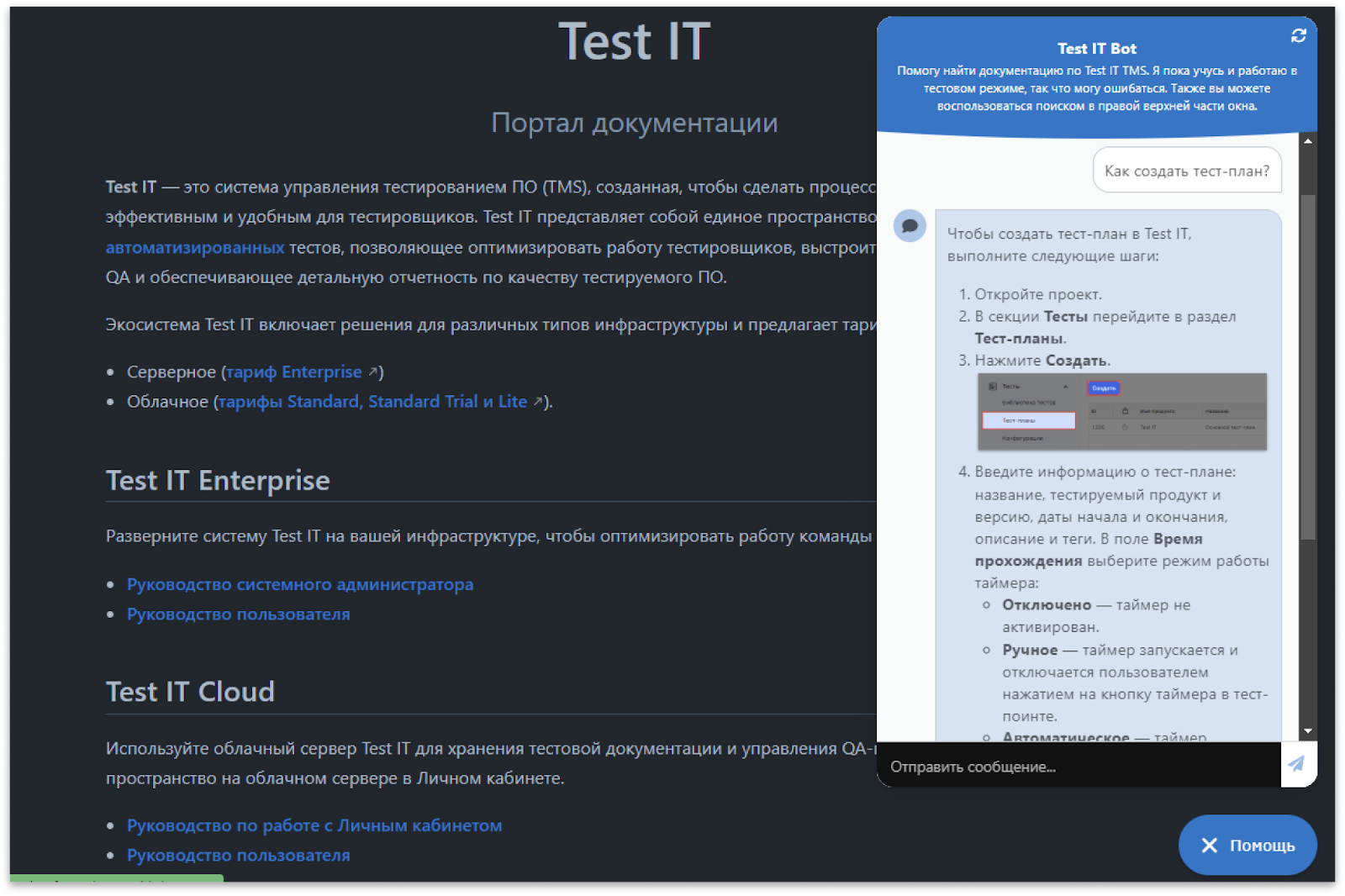Viewport: 1345px width, 896px height.
Task: Focus the Отправить сообщение input field
Action: coord(1079,766)
